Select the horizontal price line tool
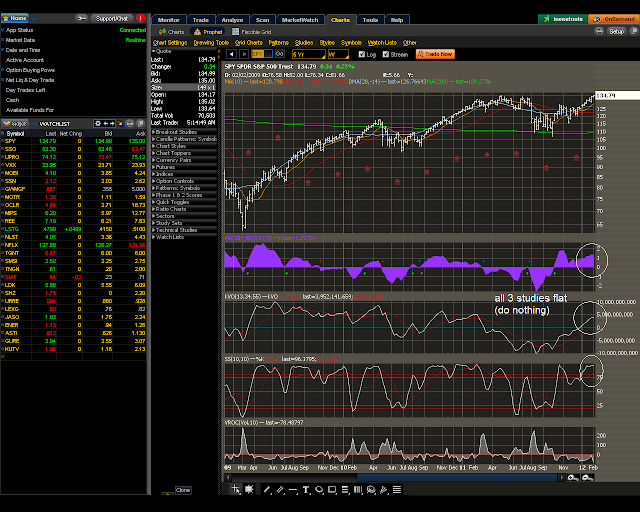 click(x=293, y=490)
